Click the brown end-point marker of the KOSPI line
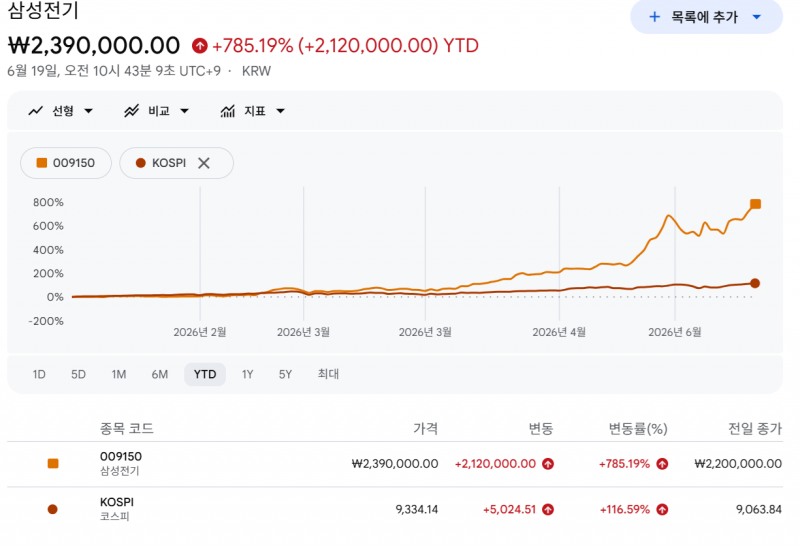Image resolution: width=800 pixels, height=546 pixels. (x=755, y=283)
